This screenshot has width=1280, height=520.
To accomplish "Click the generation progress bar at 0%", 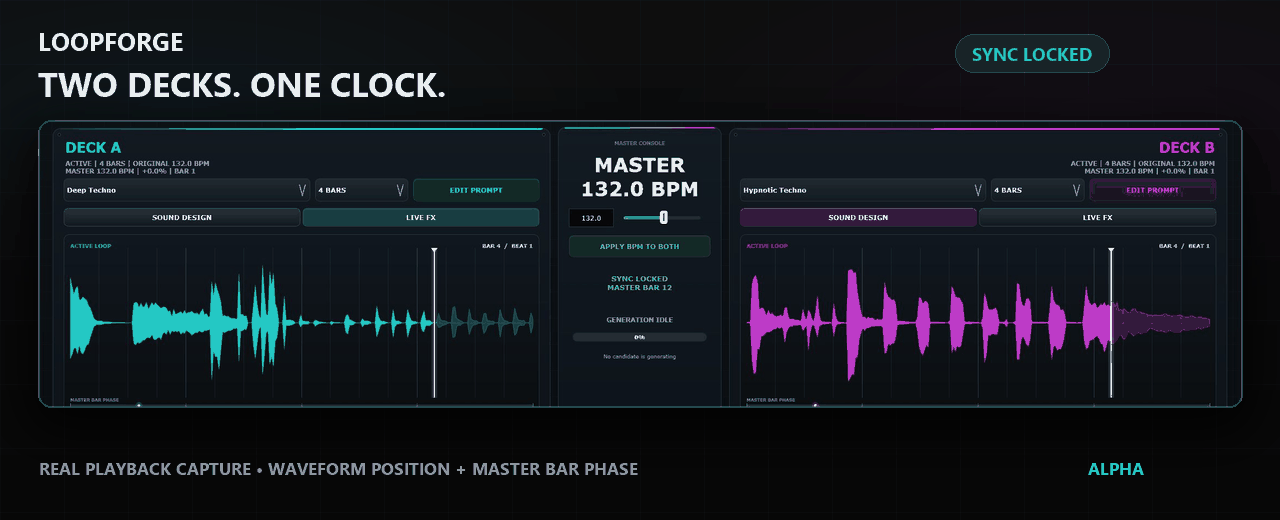I will click(x=640, y=337).
